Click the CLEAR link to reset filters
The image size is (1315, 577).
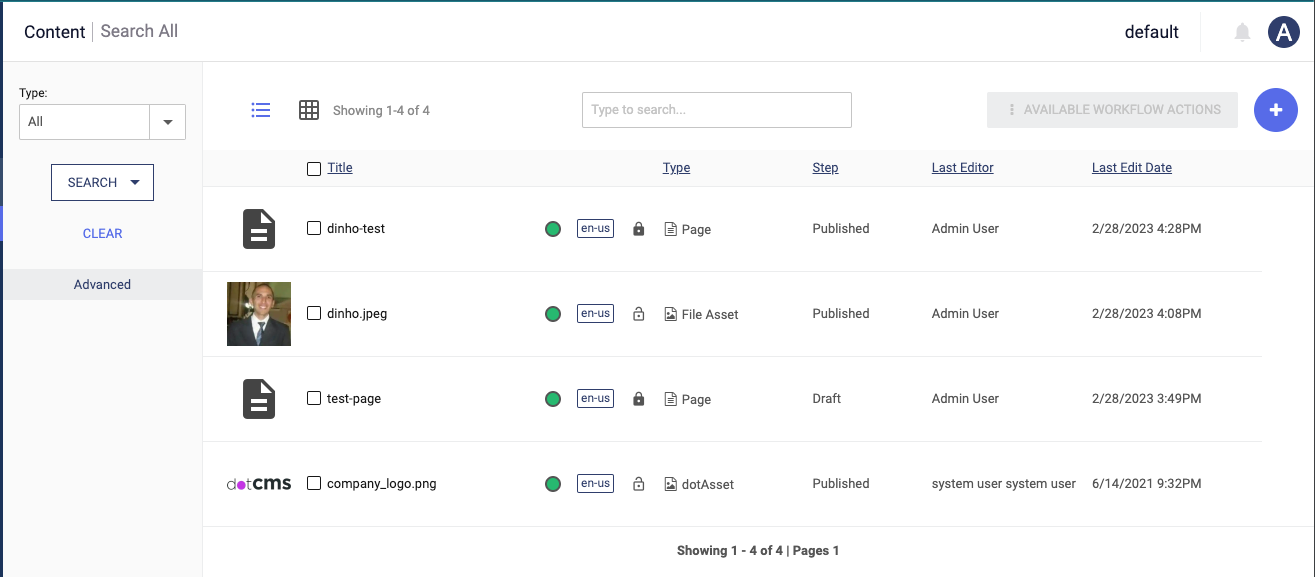pyautogui.click(x=102, y=233)
